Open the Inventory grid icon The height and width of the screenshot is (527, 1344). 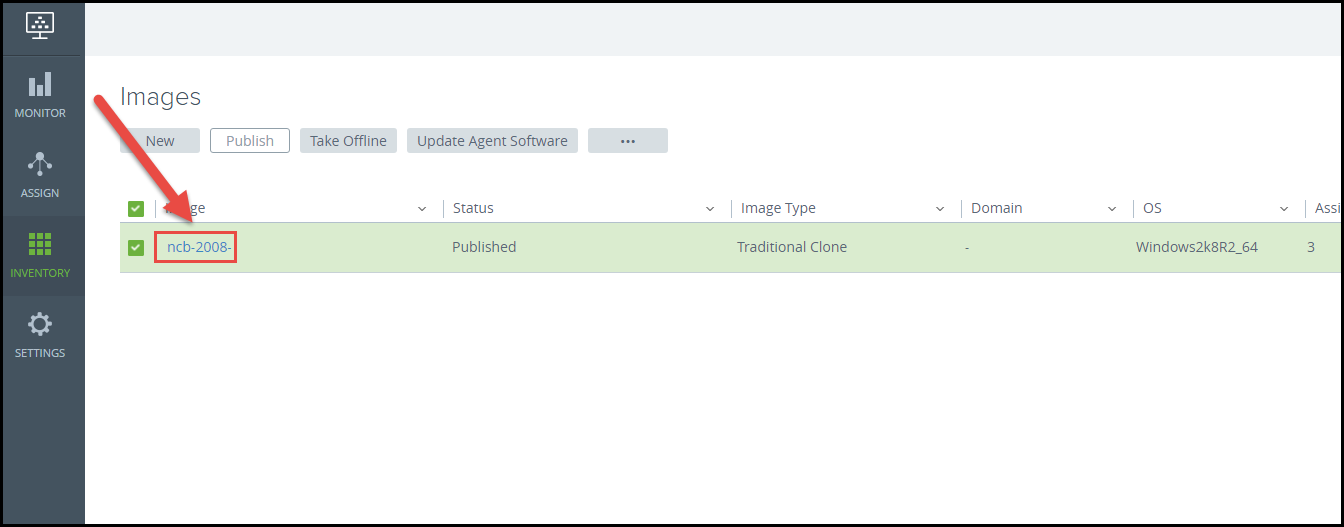[x=40, y=245]
